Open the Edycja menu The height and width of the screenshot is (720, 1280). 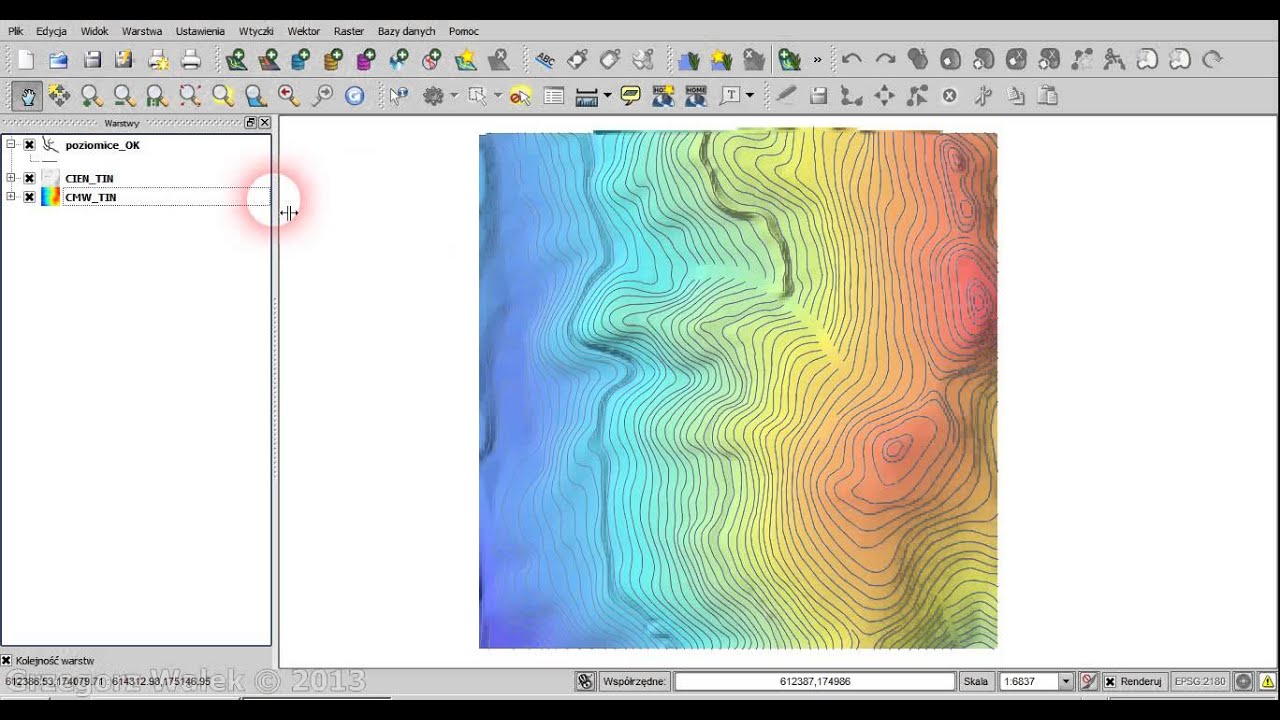click(x=51, y=31)
